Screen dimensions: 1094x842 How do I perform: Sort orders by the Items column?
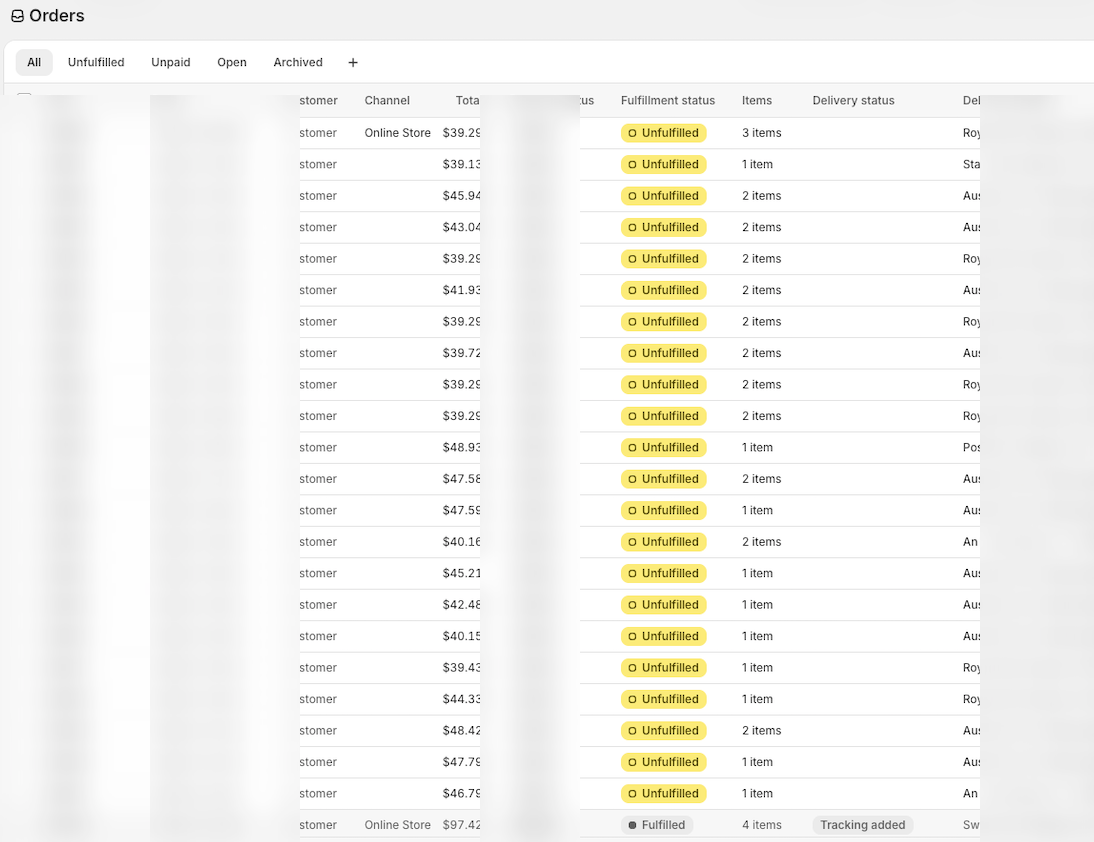point(756,100)
